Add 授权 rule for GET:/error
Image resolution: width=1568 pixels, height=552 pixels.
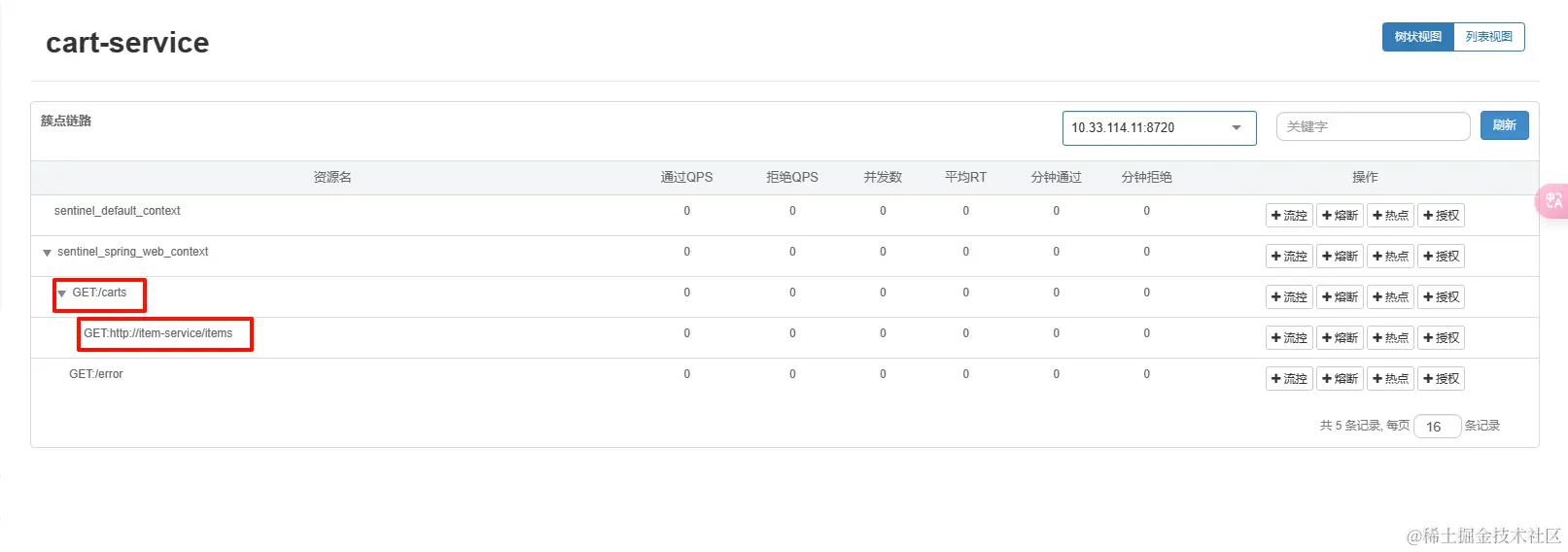(x=1441, y=379)
